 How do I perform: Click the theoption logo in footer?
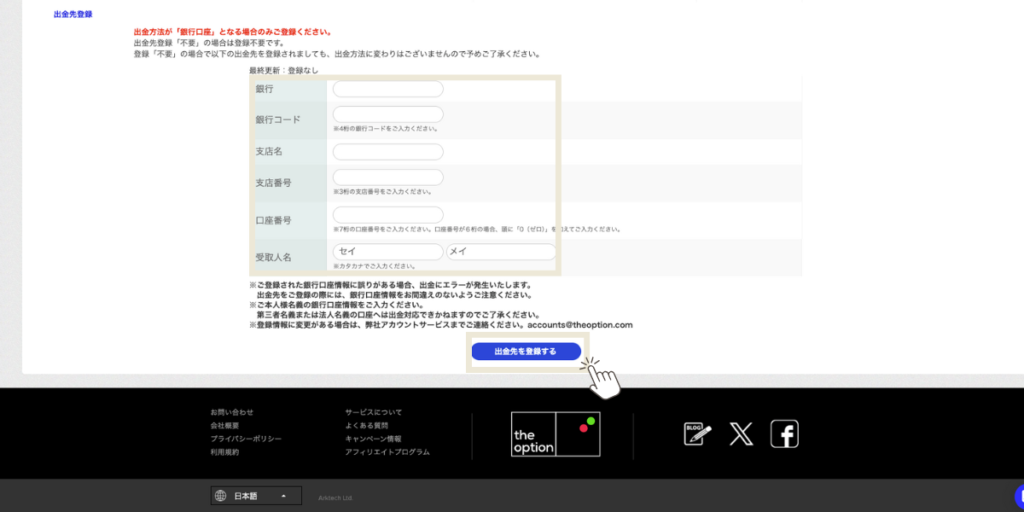pos(555,434)
